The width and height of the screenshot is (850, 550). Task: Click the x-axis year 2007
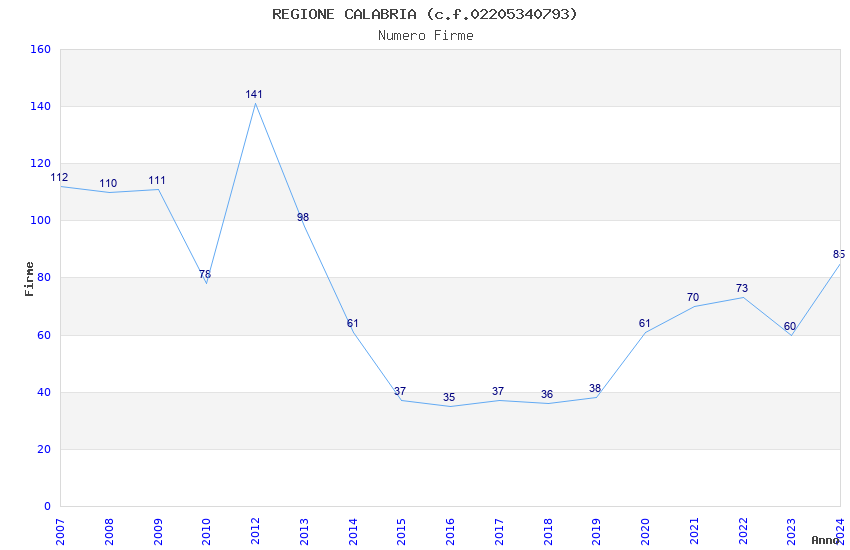pos(60,532)
